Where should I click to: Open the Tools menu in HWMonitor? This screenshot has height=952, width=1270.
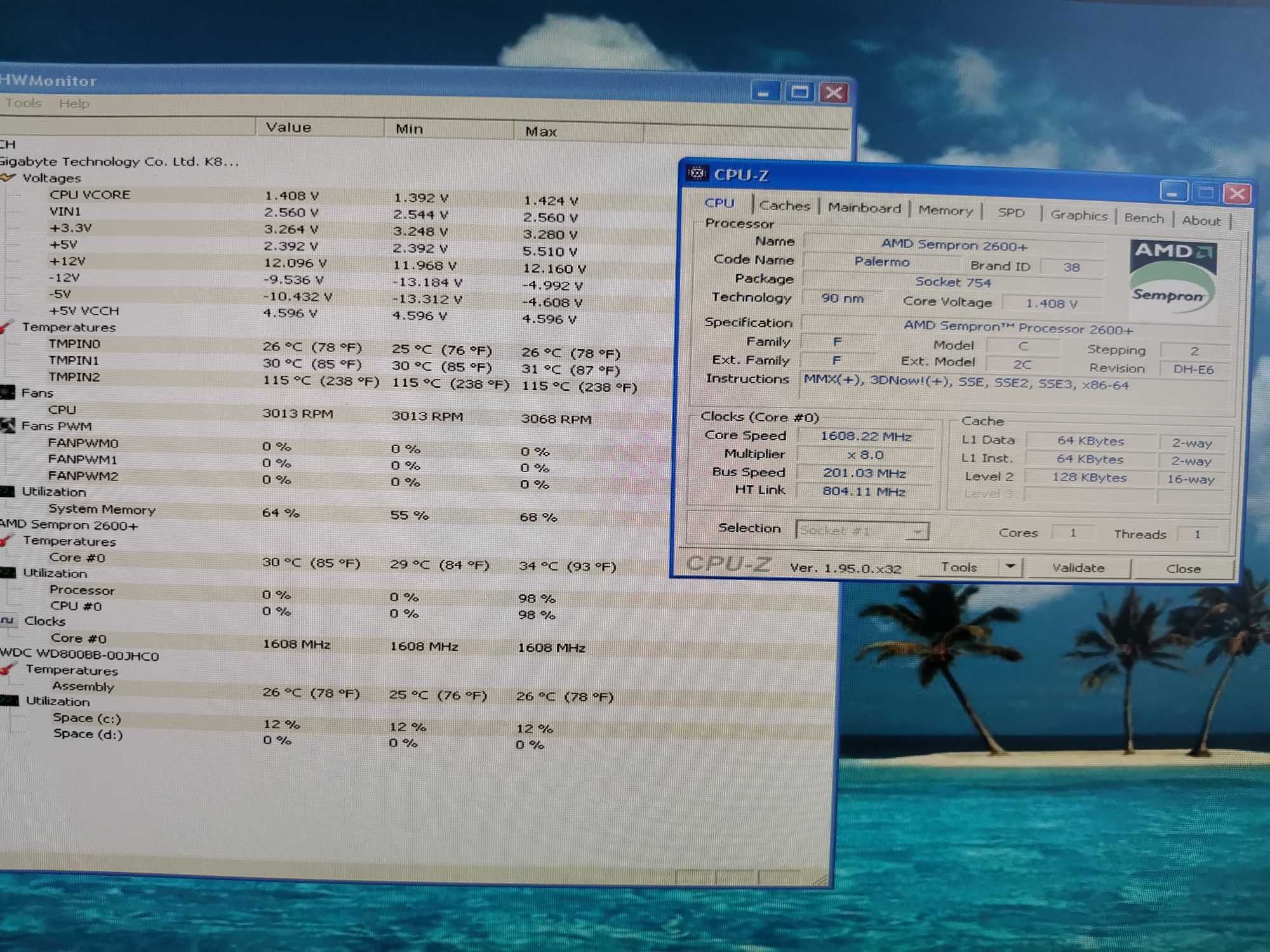(23, 103)
